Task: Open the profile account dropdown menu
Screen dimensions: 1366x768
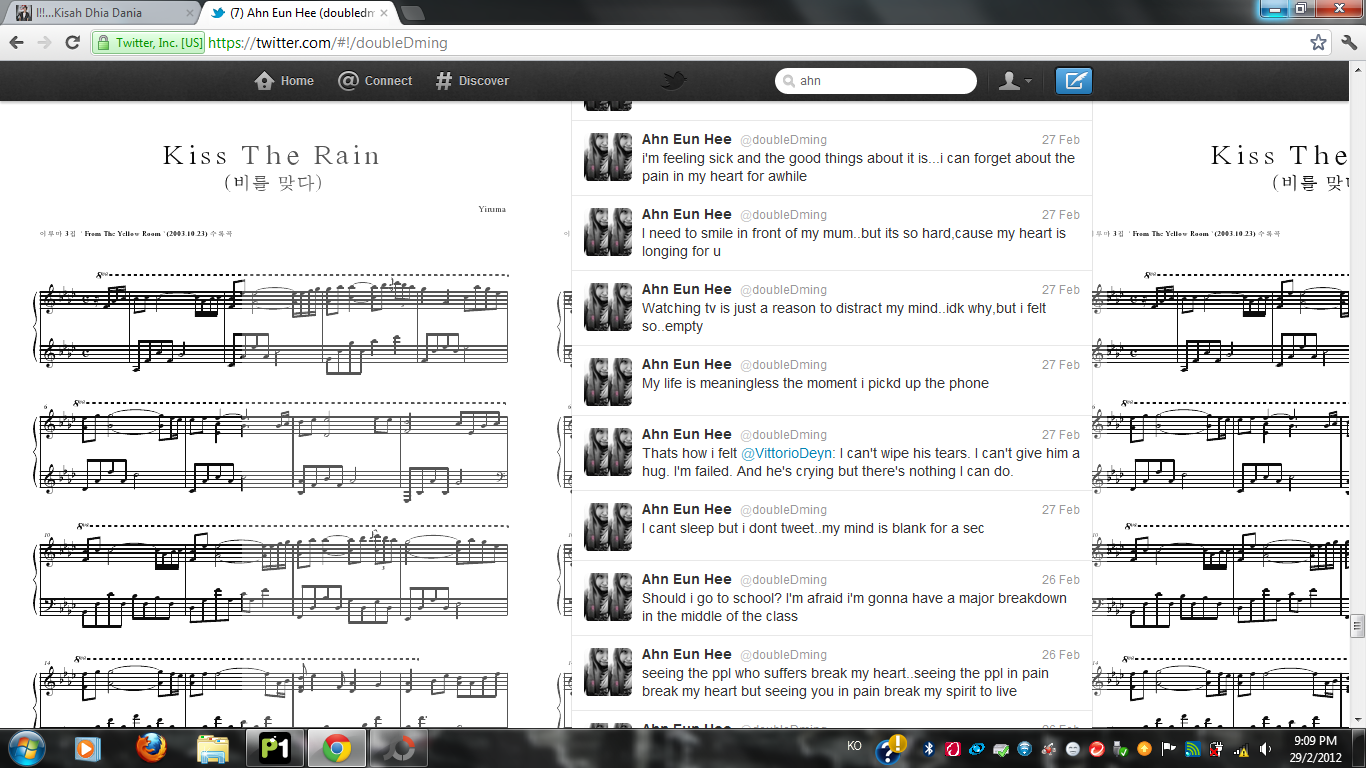Action: (x=1014, y=81)
